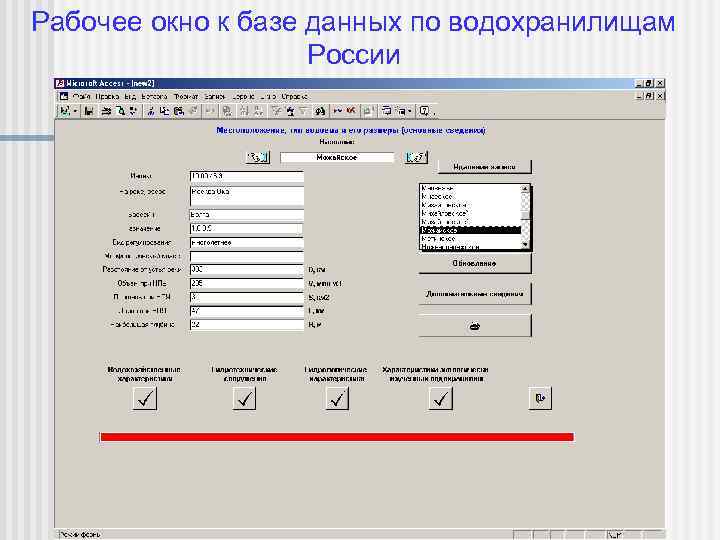Click the Access form icon in menu bar

[x=63, y=97]
